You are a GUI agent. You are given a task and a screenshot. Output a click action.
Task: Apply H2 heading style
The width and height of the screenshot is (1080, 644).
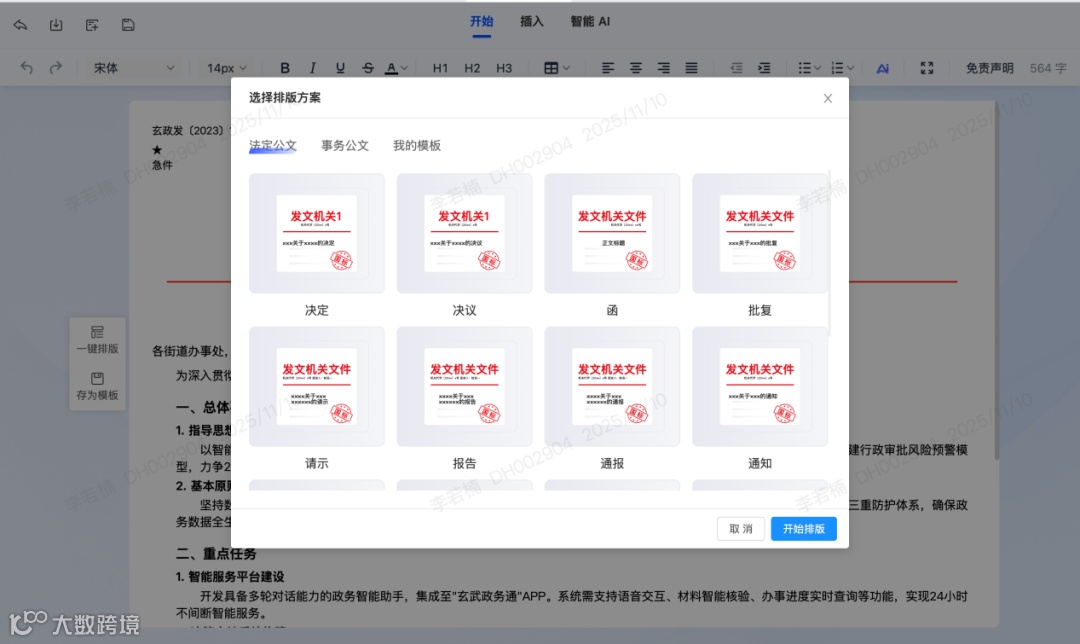[472, 67]
